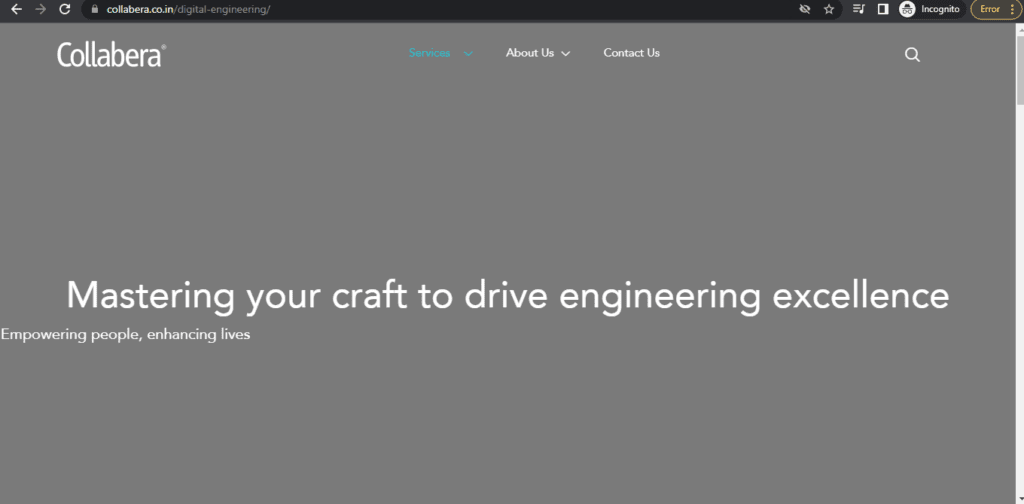Go to the Contact Us page

(631, 53)
